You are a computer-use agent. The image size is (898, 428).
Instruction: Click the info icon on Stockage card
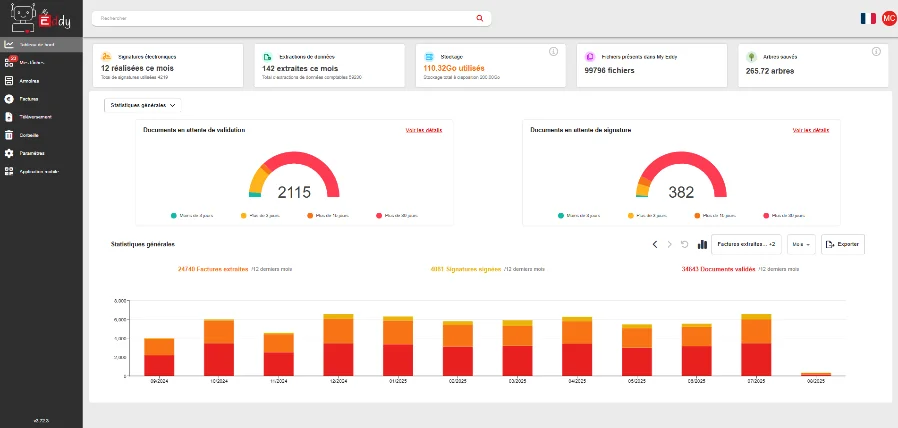point(553,52)
